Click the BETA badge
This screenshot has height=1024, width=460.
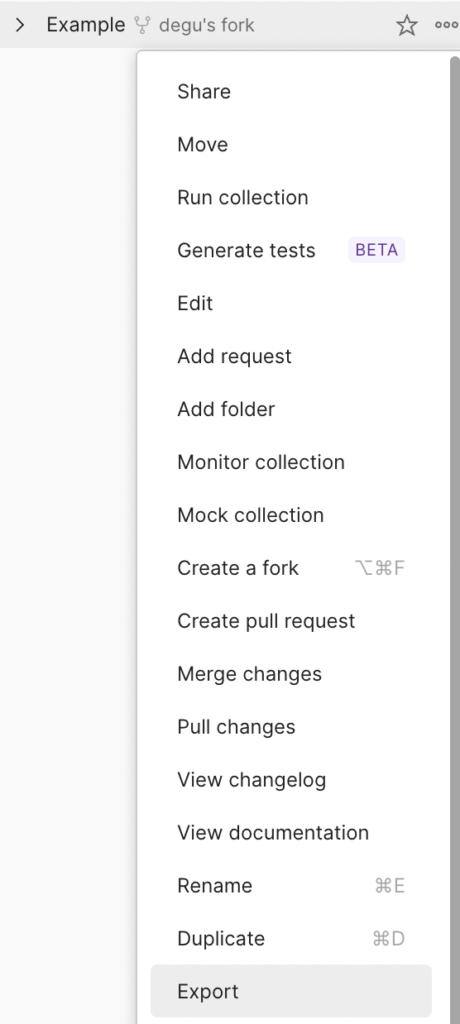point(376,250)
